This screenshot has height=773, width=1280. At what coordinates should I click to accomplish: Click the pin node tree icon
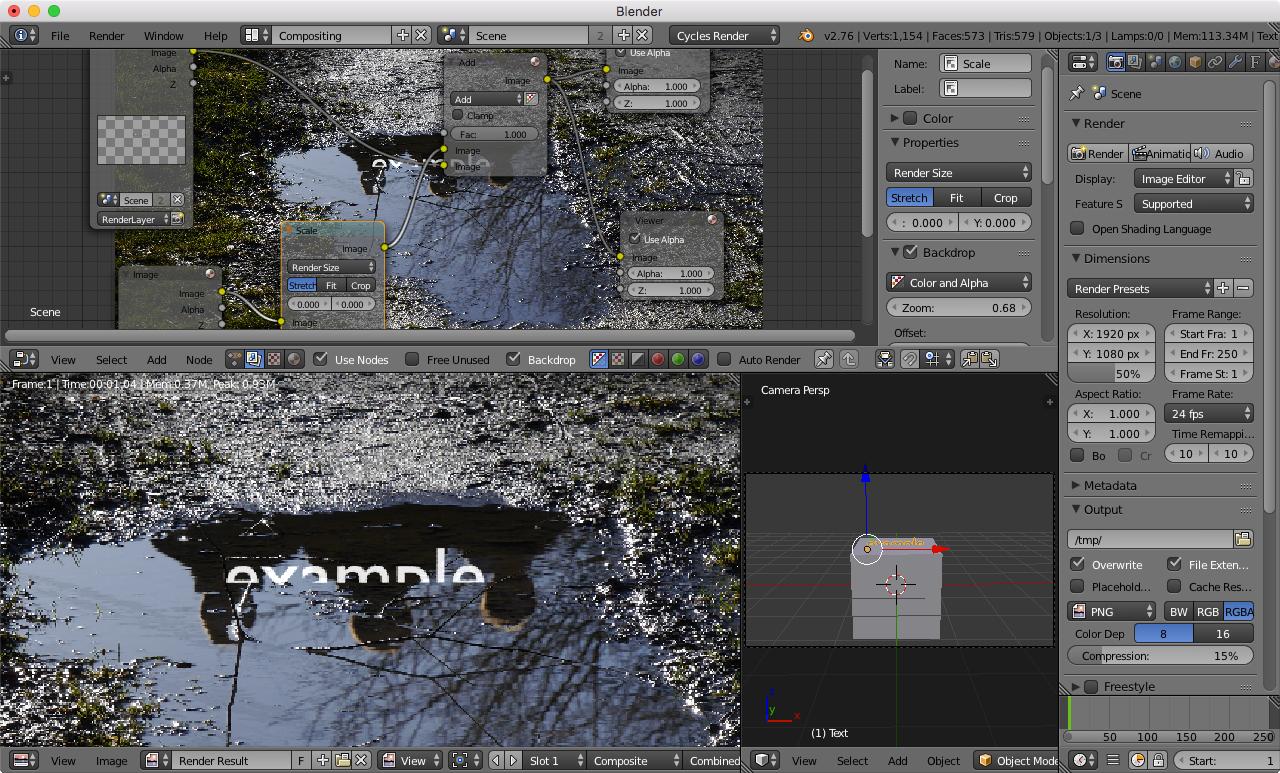pyautogui.click(x=824, y=359)
